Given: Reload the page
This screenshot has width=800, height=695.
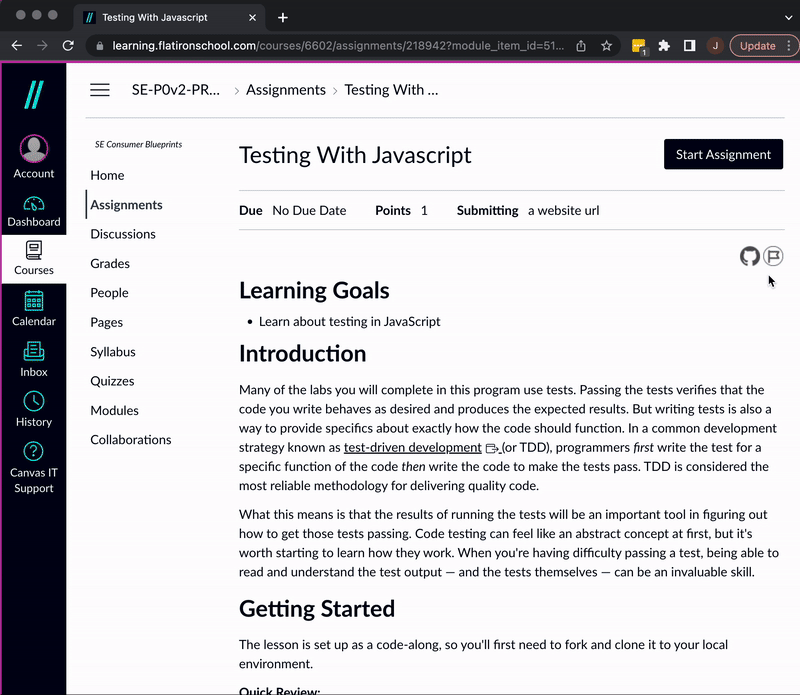Looking at the screenshot, I should pyautogui.click(x=68, y=46).
